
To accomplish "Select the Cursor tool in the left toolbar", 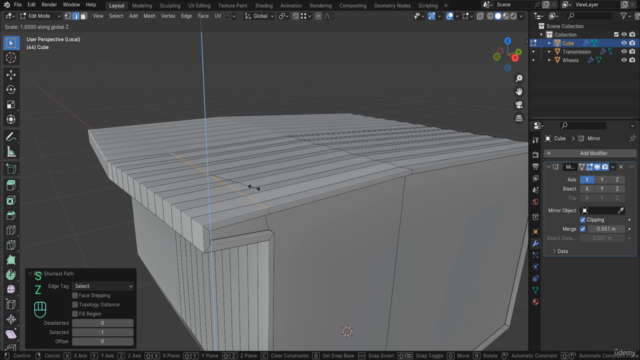I will (11, 58).
